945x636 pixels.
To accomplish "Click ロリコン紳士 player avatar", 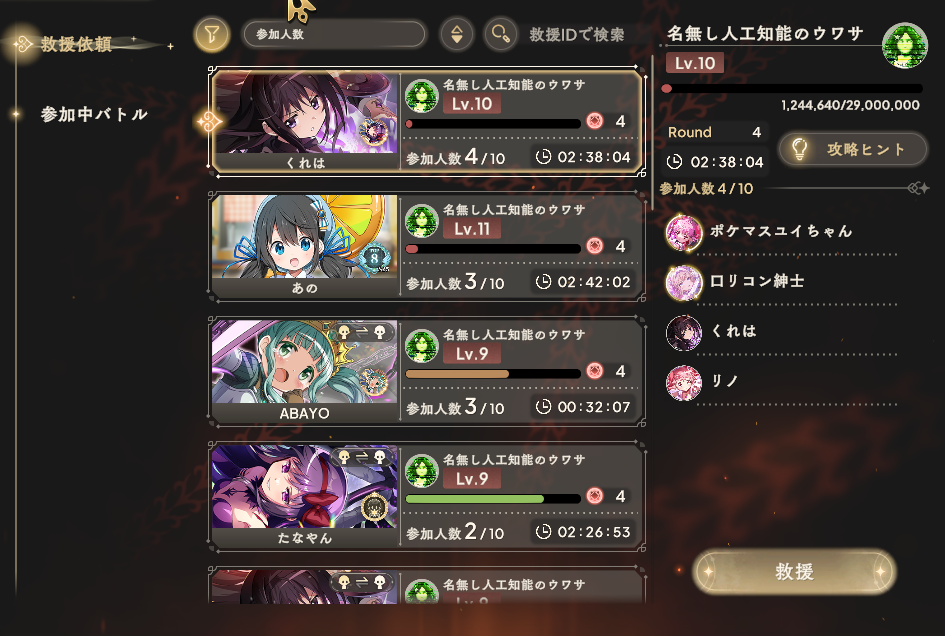I will click(684, 282).
